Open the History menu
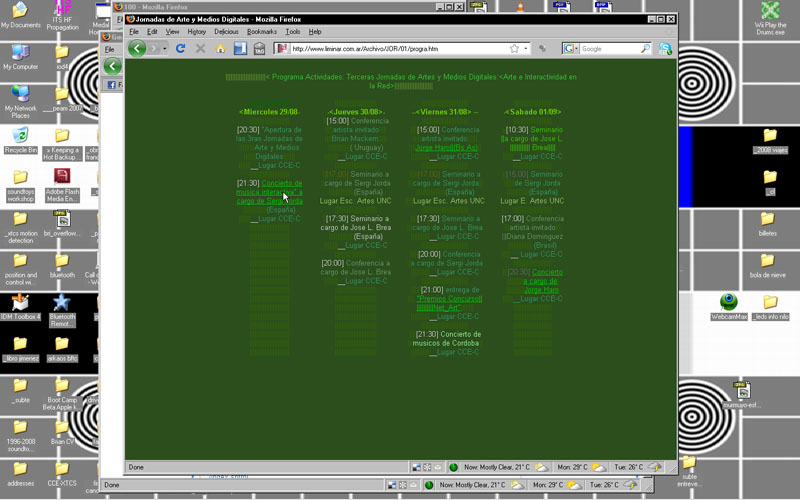Screen dimensions: 800x500 [x=197, y=32]
